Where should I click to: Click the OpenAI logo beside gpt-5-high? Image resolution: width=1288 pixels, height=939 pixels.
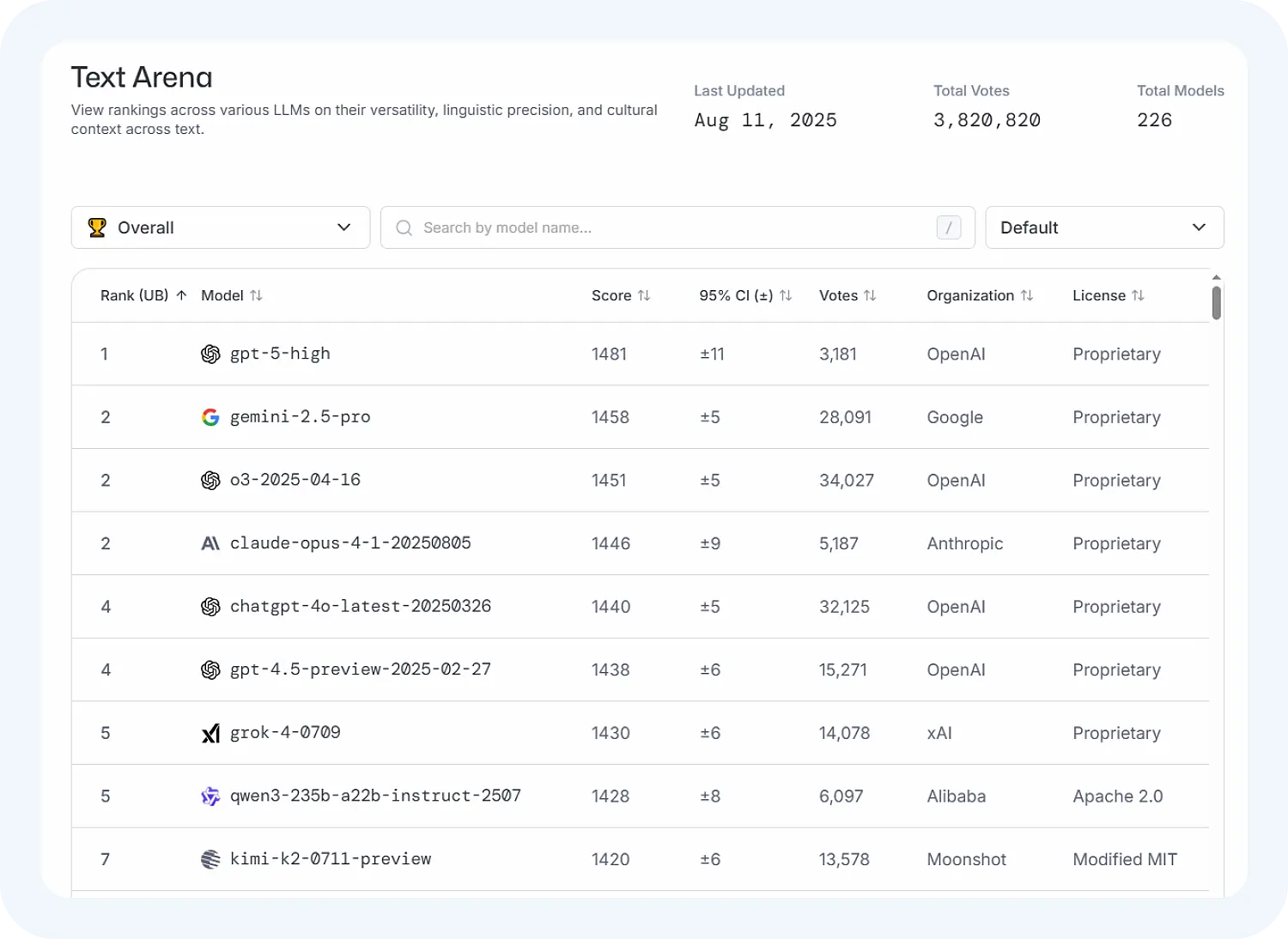tap(210, 354)
